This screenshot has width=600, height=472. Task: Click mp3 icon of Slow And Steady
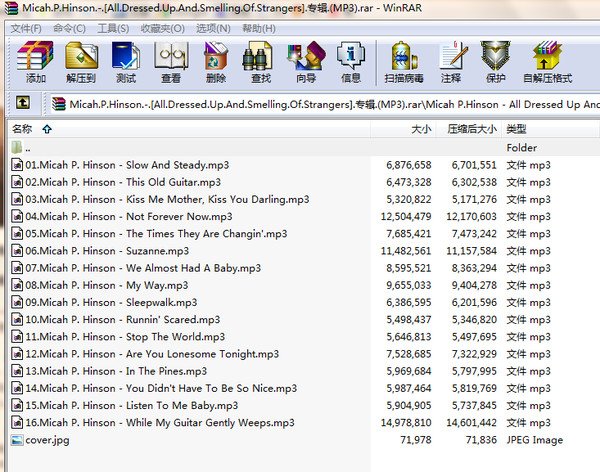[17, 165]
